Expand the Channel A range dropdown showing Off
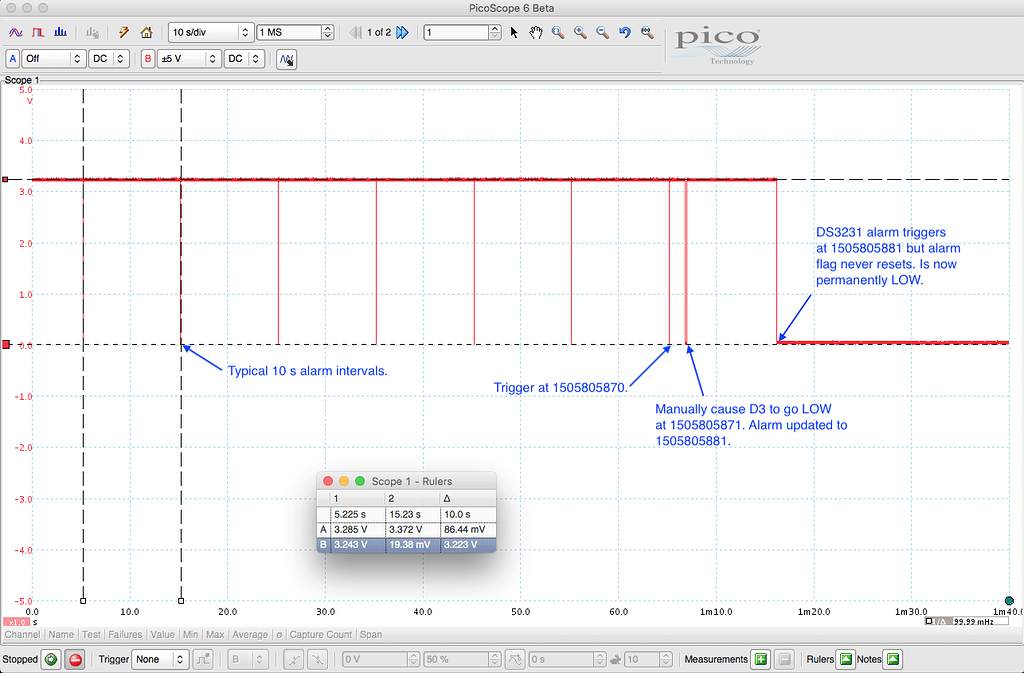The image size is (1024, 673). [x=50, y=58]
